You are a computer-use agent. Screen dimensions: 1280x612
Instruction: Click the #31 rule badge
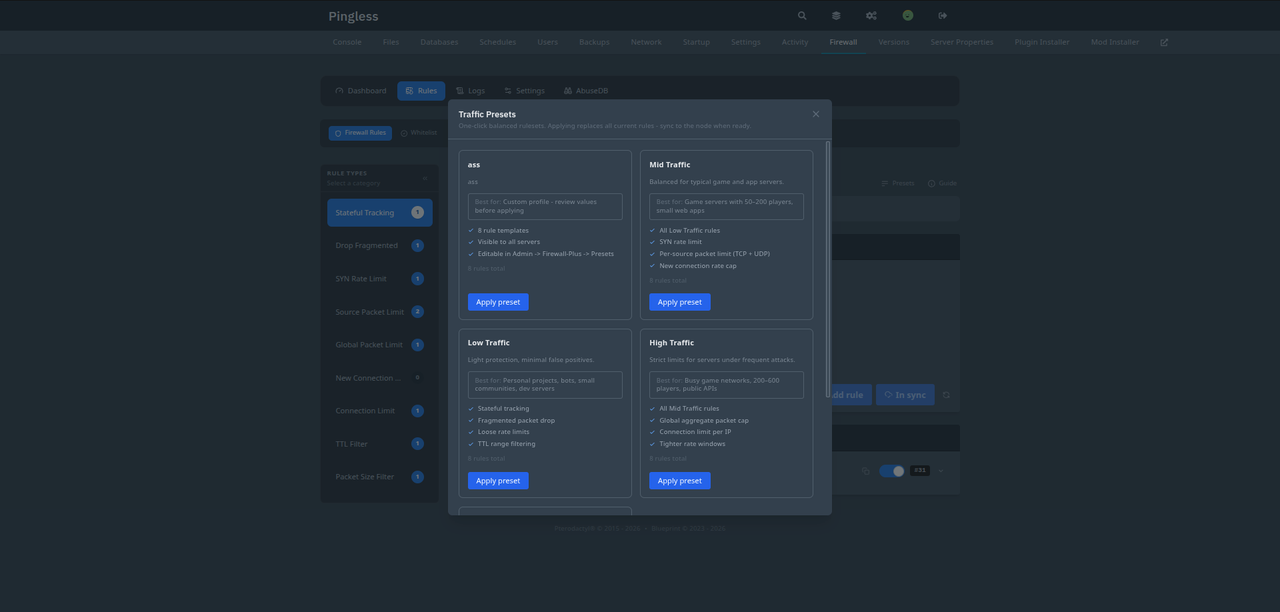point(920,471)
